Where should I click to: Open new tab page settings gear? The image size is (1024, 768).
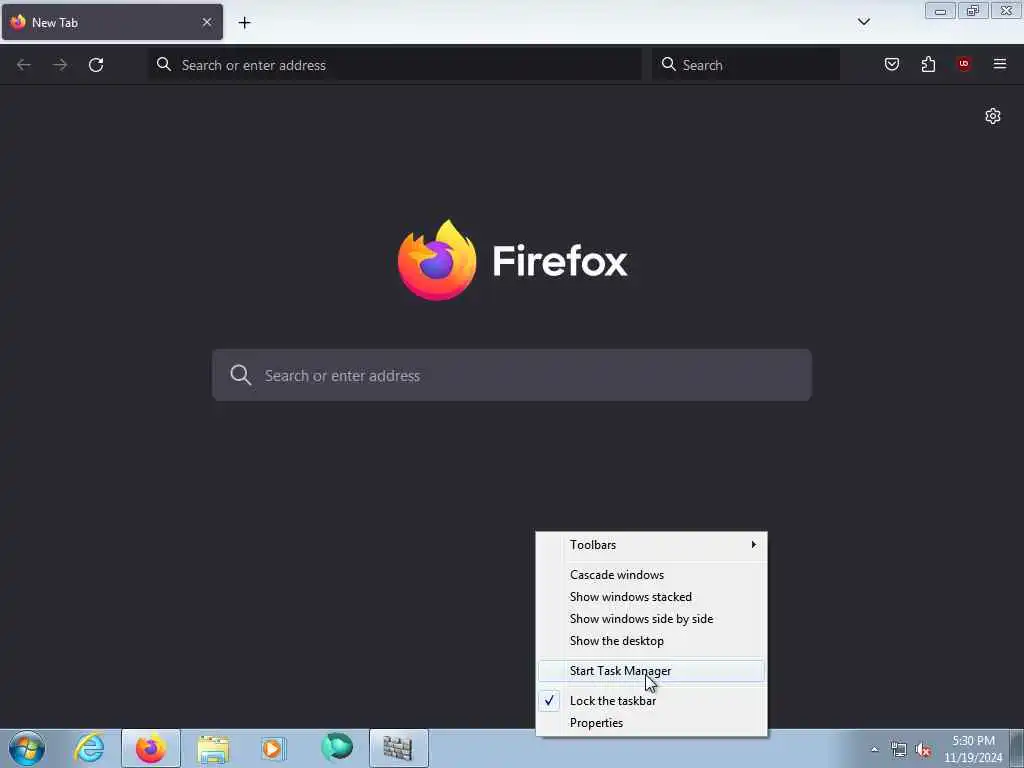(993, 116)
